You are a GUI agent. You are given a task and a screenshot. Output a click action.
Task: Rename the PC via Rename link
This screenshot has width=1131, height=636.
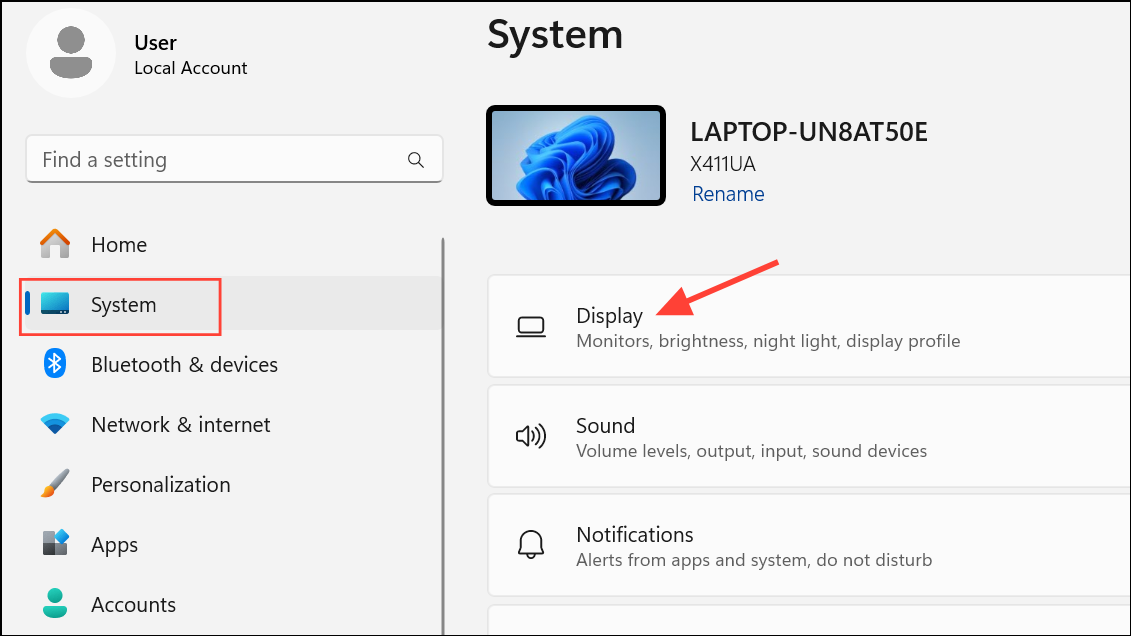[729, 194]
